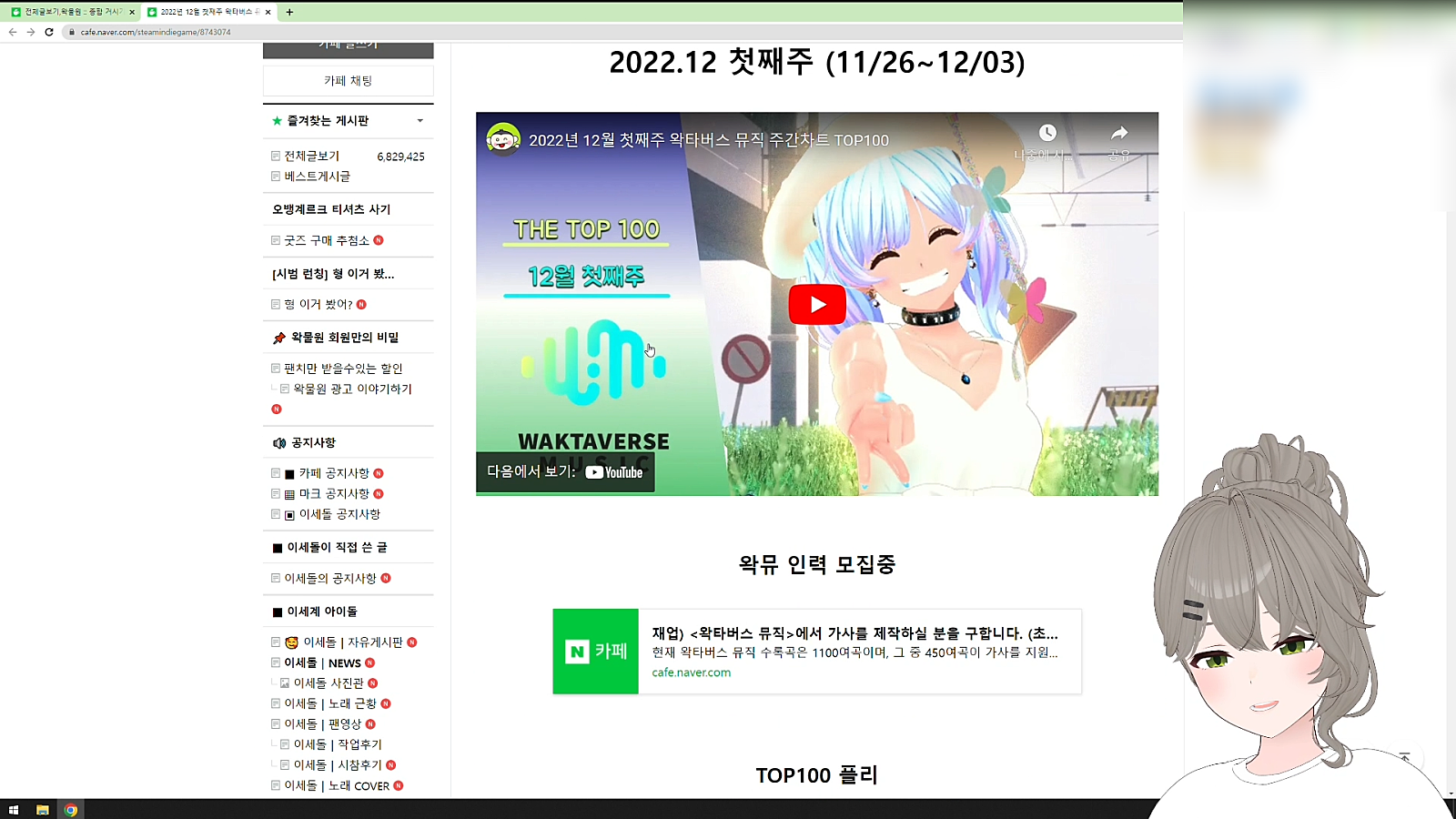This screenshot has height=819, width=1456.
Task: Open the '이세돌 공지사항' board
Action: click(339, 515)
